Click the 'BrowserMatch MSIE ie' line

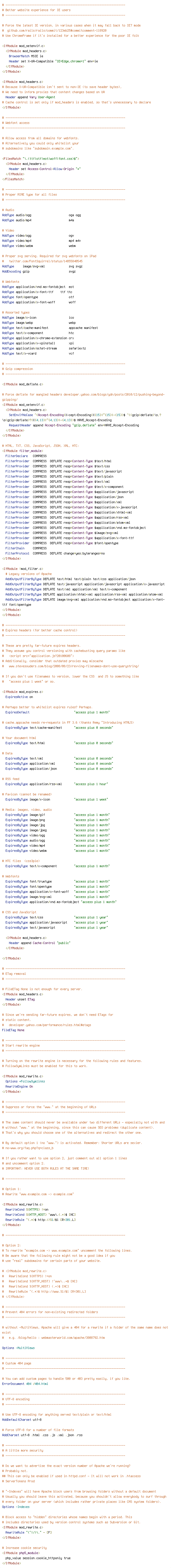(27, 56)
